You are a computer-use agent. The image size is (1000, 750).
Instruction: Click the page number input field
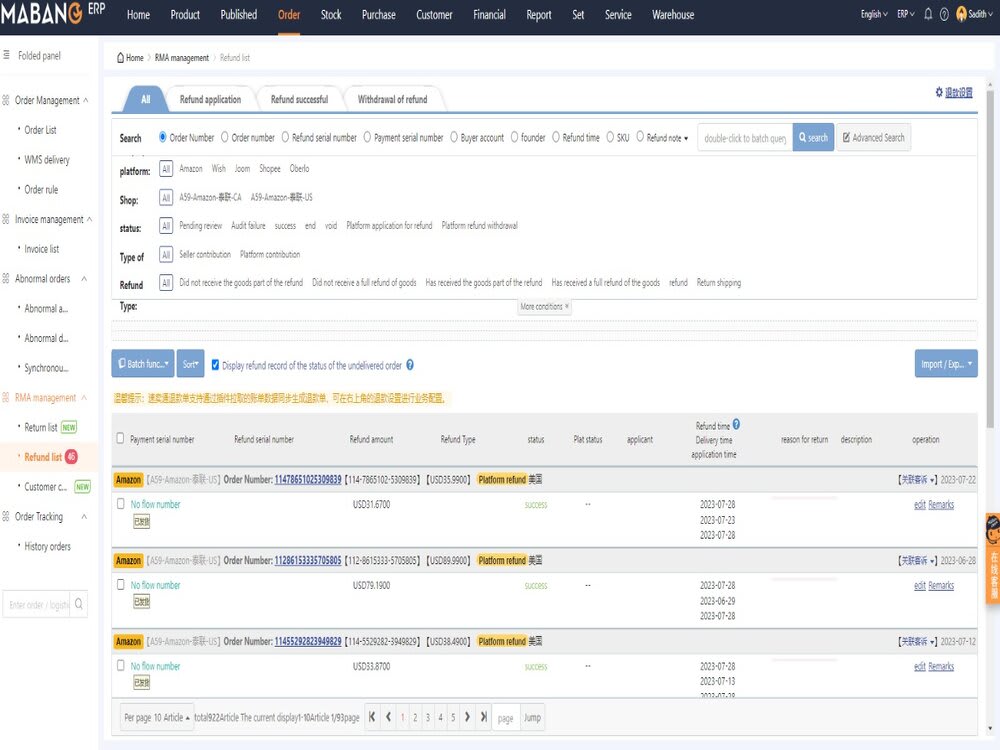506,717
